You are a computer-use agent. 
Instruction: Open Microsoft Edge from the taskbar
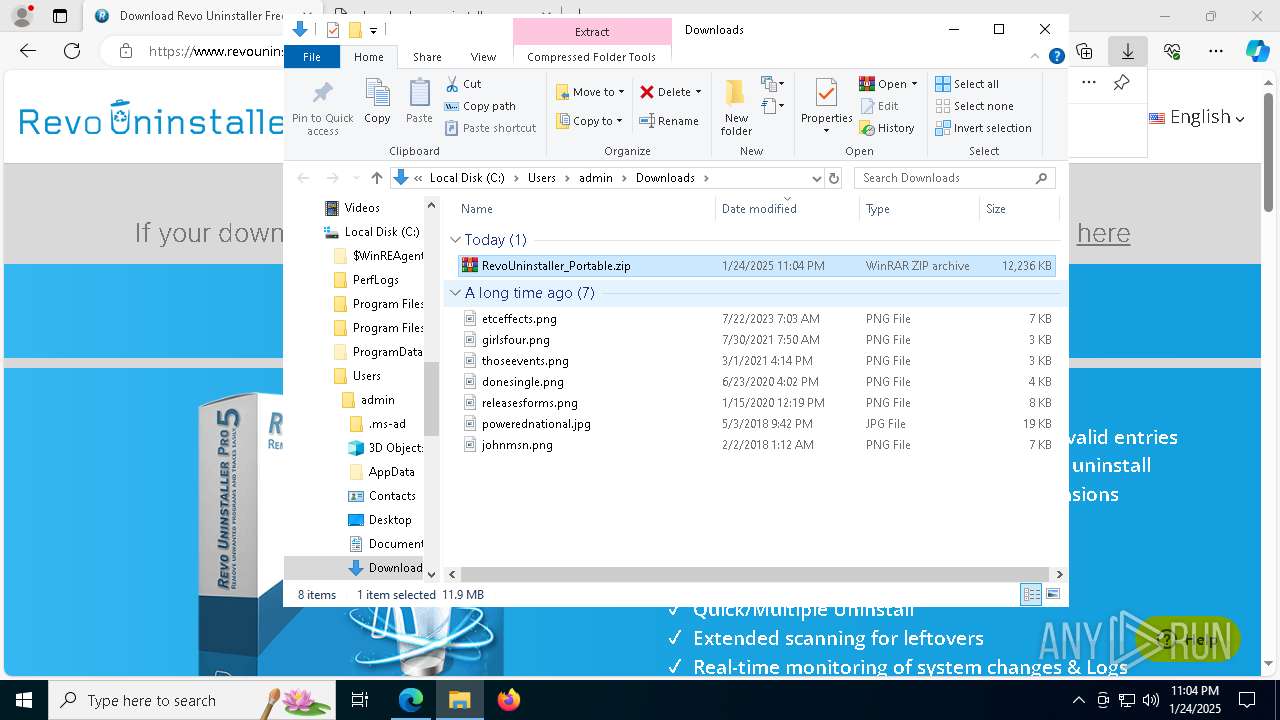[x=411, y=700]
